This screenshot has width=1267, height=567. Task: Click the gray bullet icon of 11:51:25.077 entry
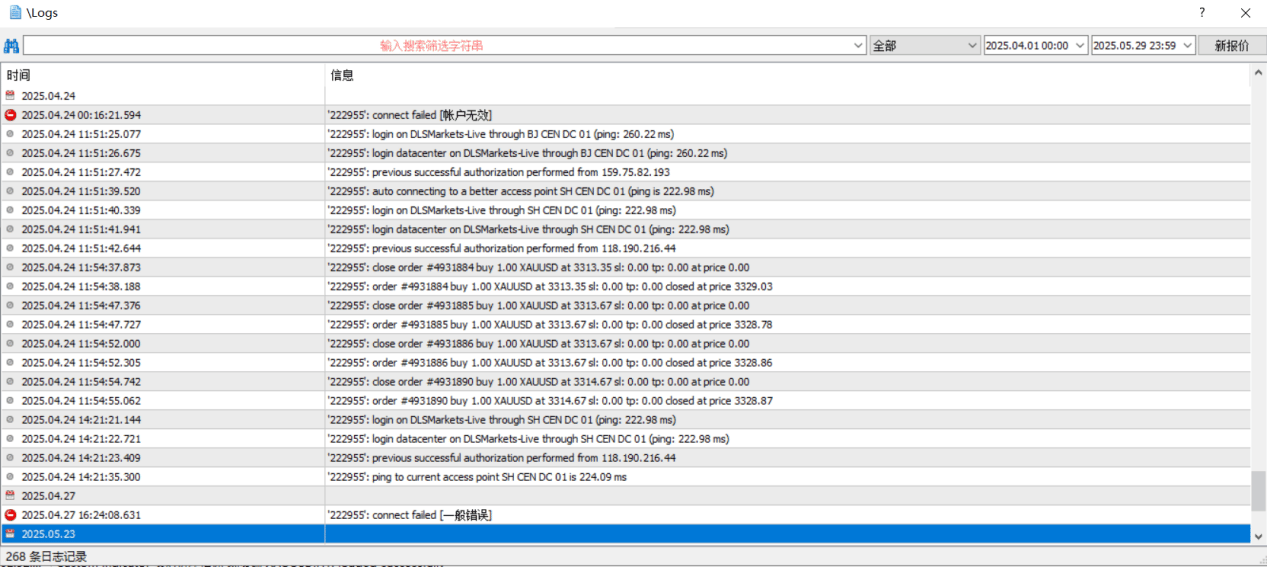coord(10,134)
